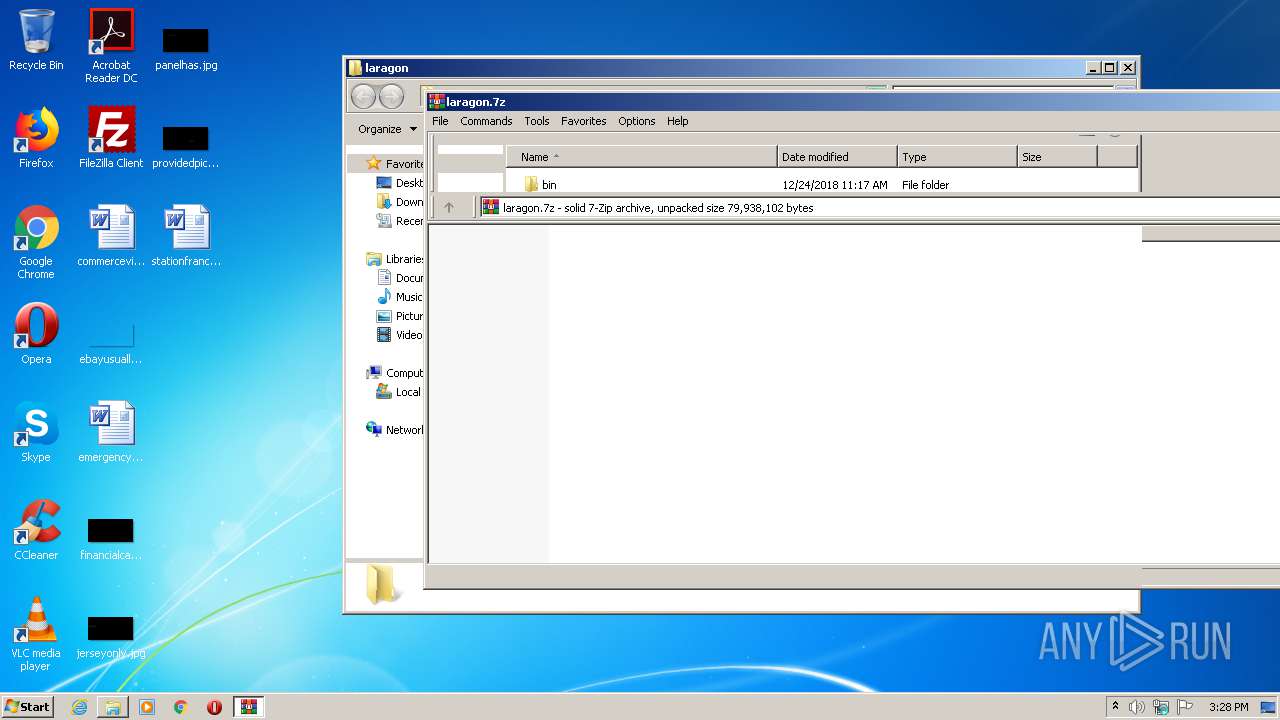Go forward in the laragon Explorer window
The height and width of the screenshot is (720, 1280).
coord(391,96)
